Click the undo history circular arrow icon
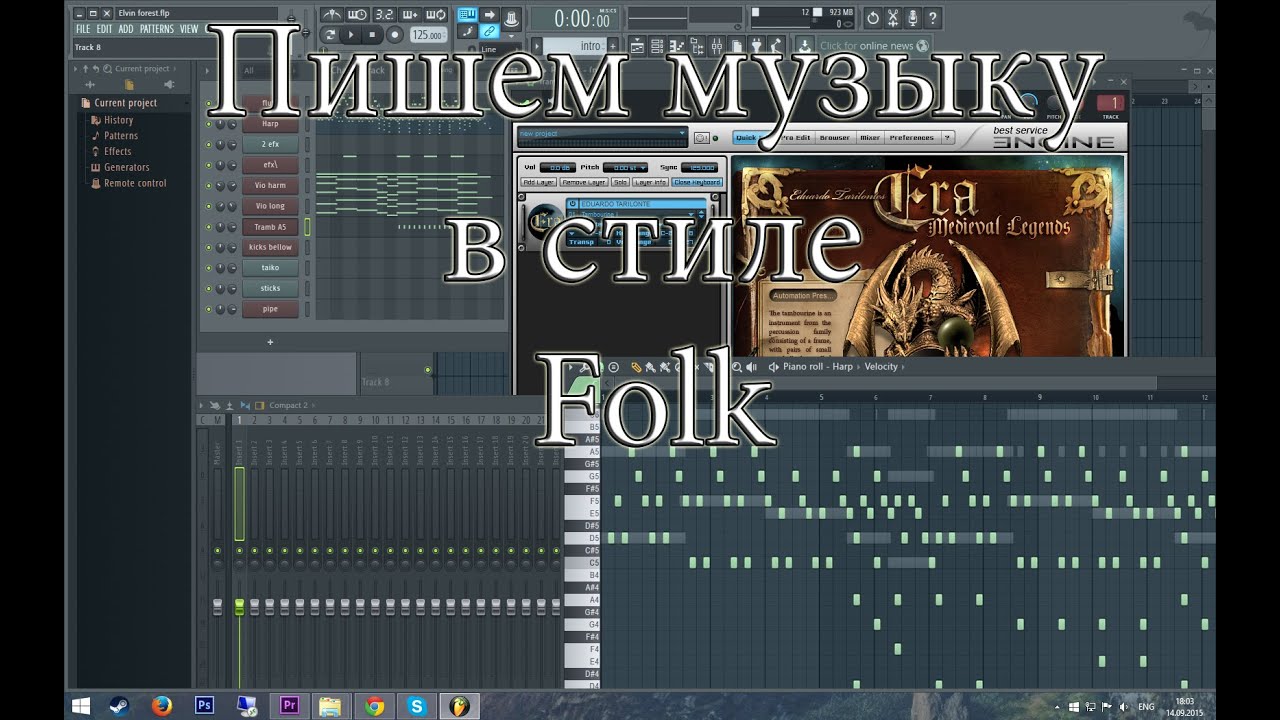 point(872,18)
